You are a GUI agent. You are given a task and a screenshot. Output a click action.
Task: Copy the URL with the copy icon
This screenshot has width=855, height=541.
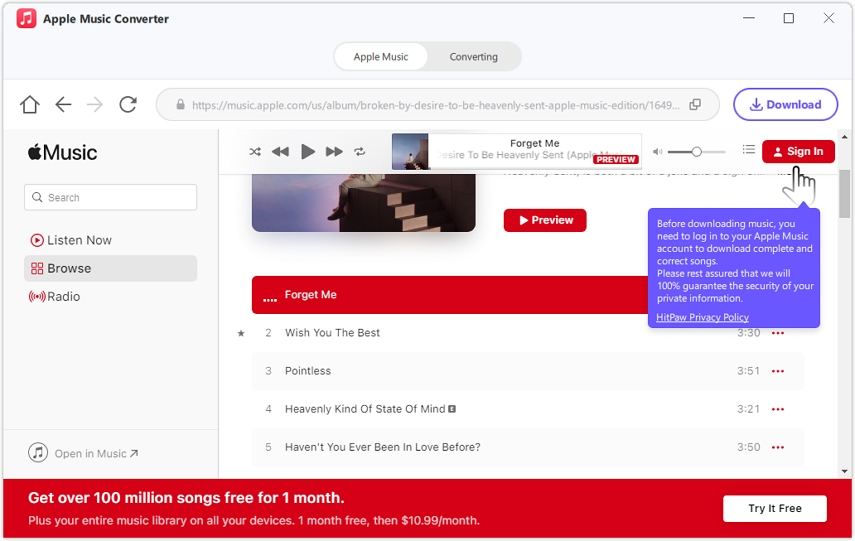click(695, 105)
